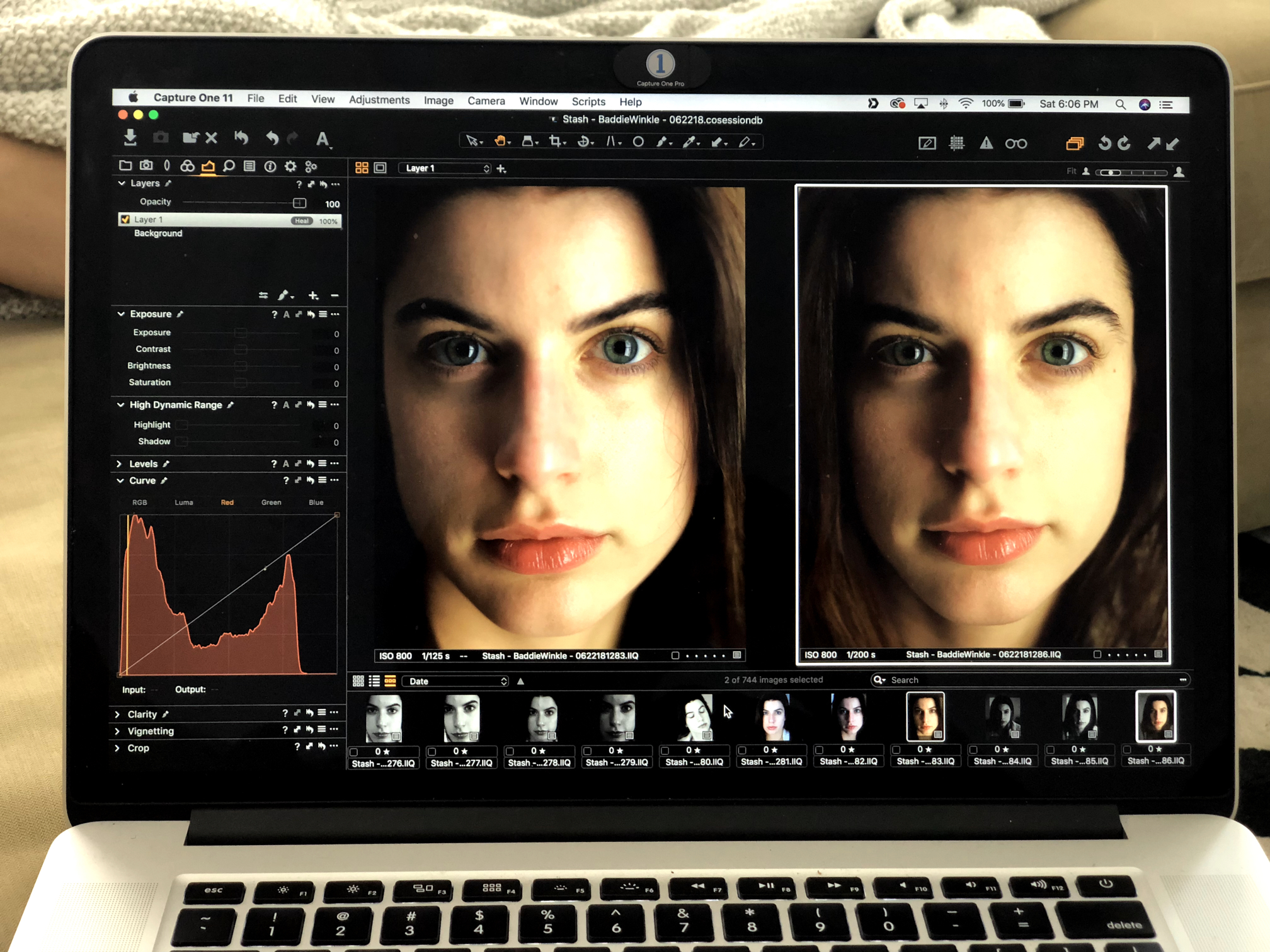Viewport: 1270px width, 952px height.
Task: Click the proofing glasses icon
Action: (1015, 144)
